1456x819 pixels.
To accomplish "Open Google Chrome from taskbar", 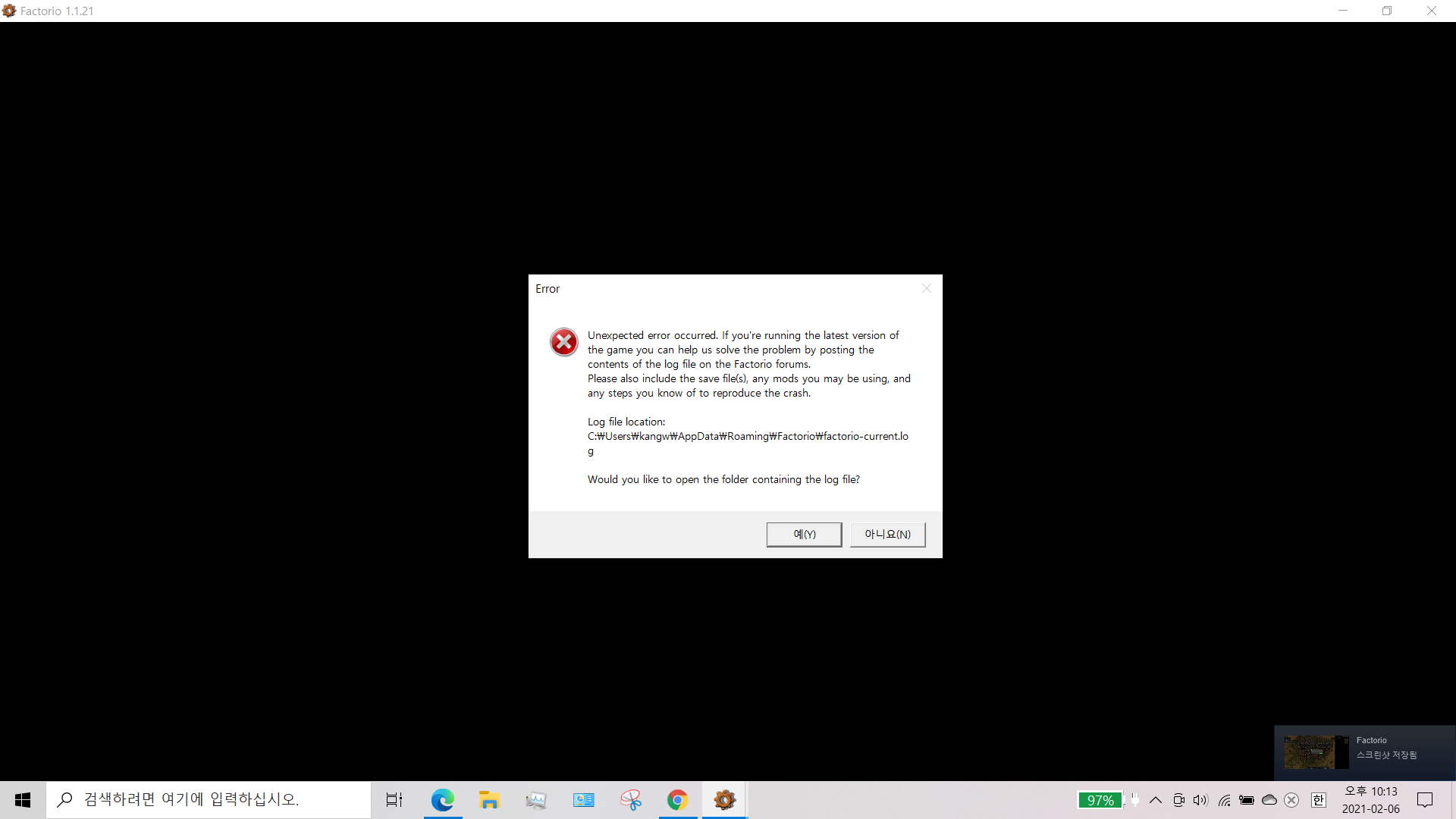I will [x=677, y=800].
